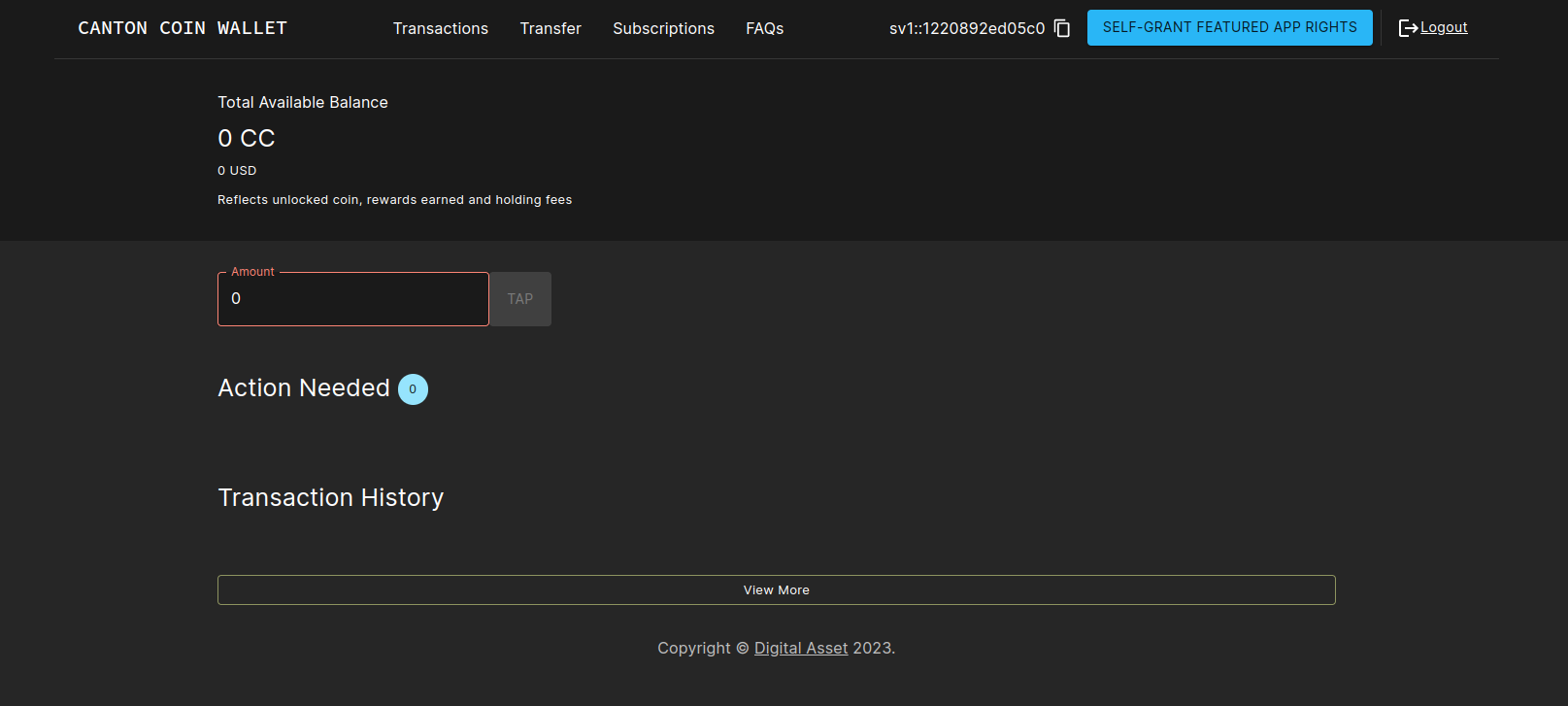Select the sv1::1220892ed05c0 party ID text
This screenshot has height=706, width=1568.
tap(966, 28)
